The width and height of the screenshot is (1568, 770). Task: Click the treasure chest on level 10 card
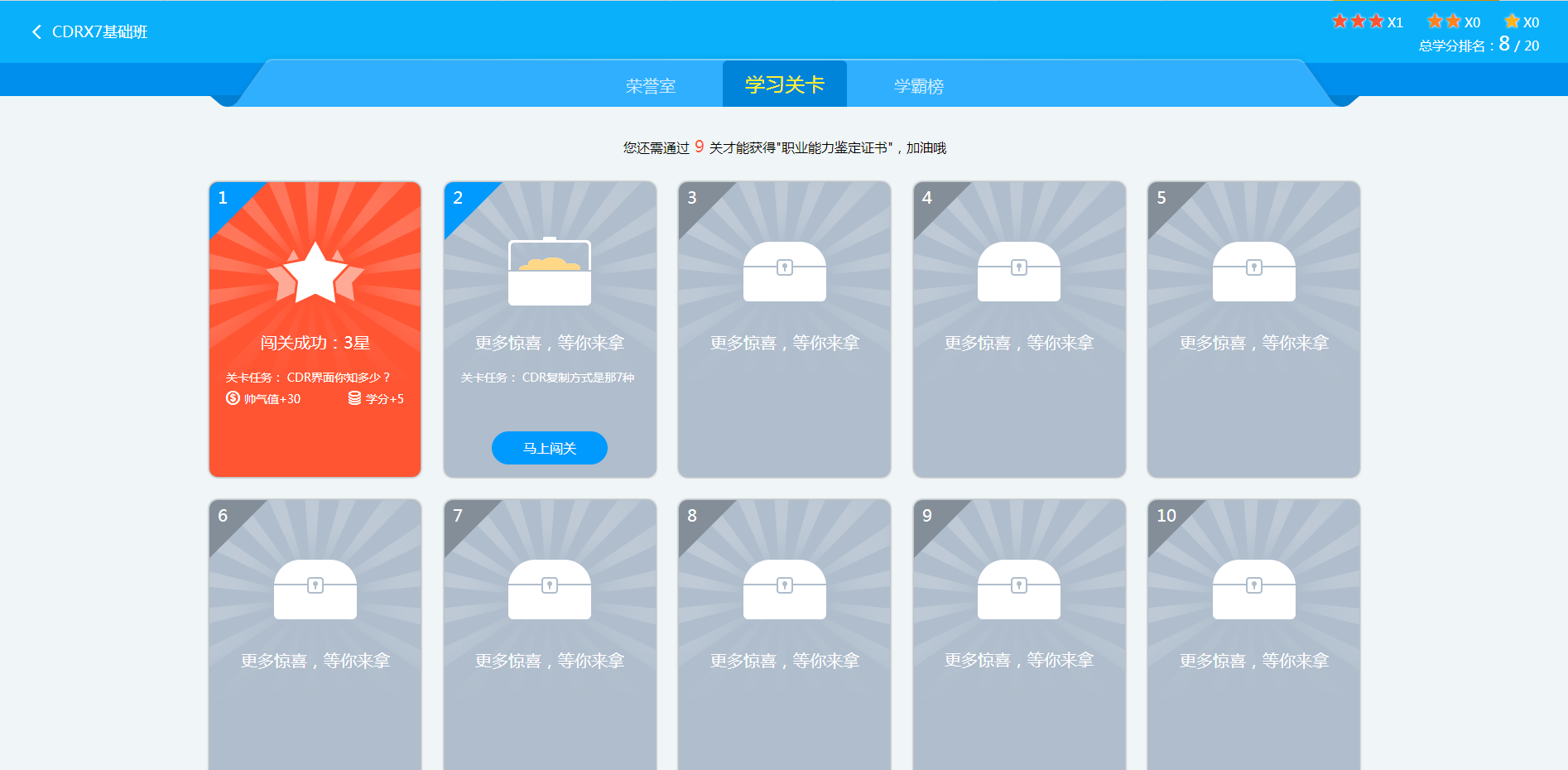(1253, 590)
